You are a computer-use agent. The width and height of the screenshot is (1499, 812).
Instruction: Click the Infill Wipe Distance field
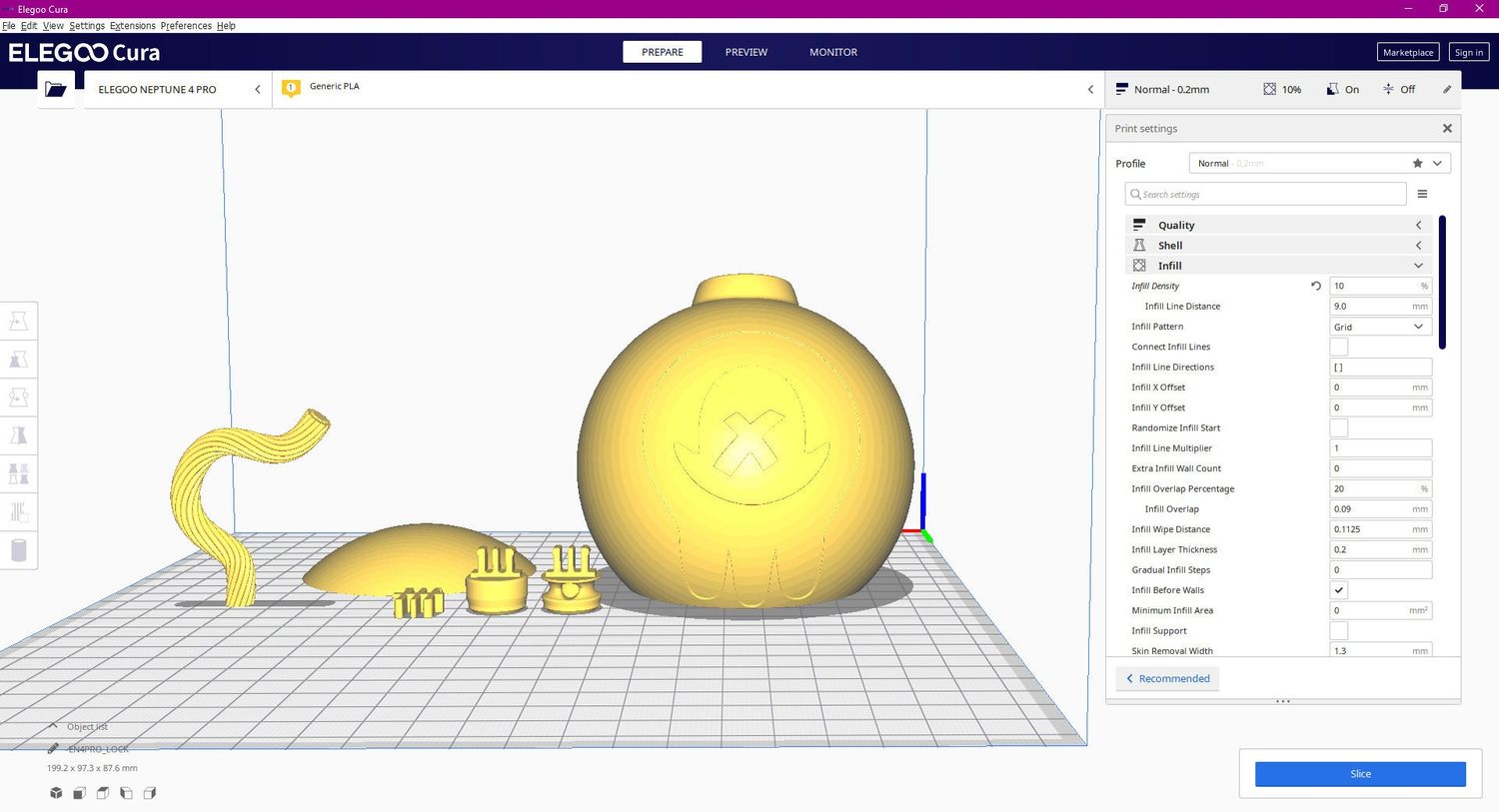pos(1381,529)
